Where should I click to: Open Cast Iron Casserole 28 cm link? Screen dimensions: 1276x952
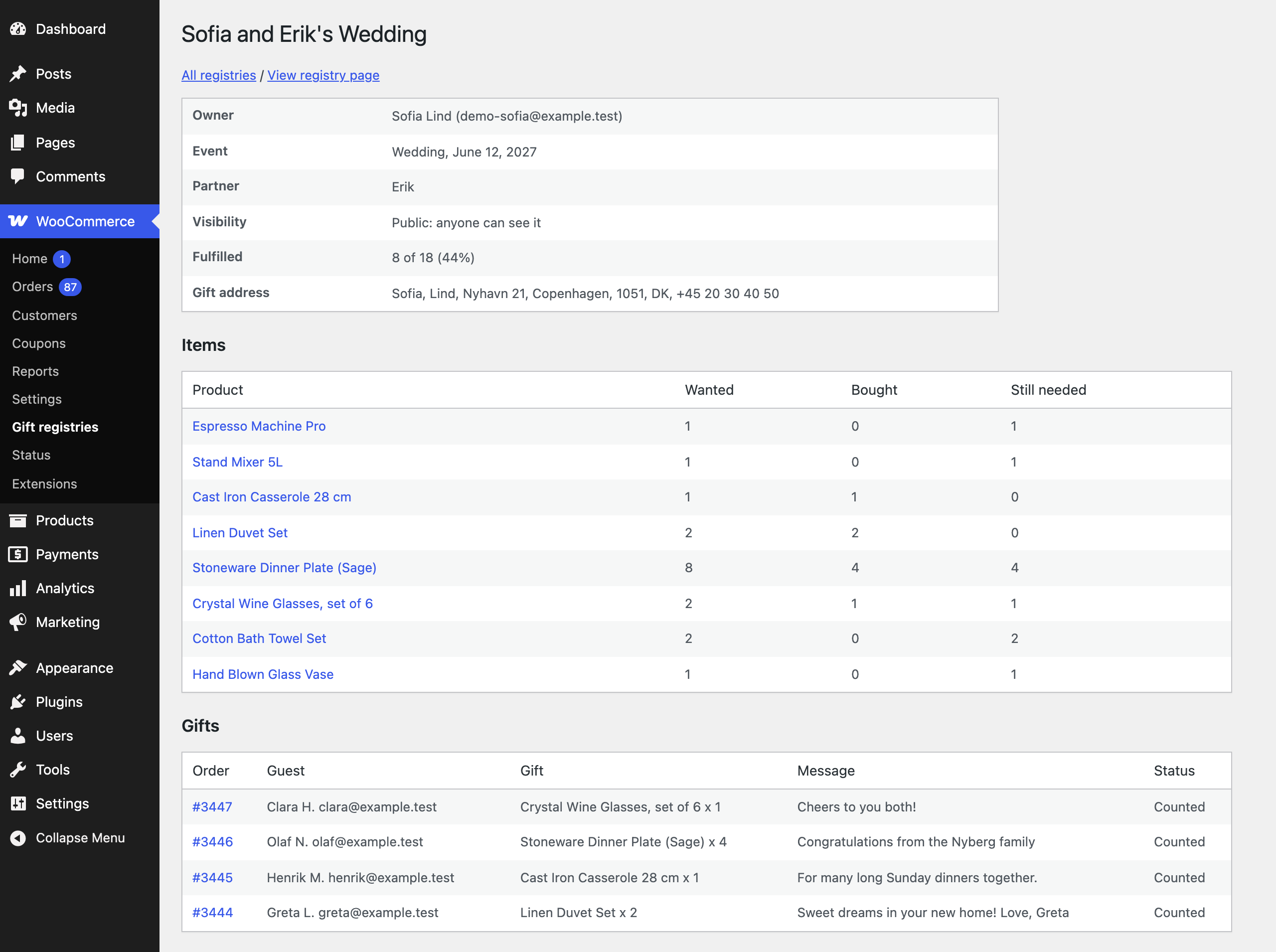point(272,497)
